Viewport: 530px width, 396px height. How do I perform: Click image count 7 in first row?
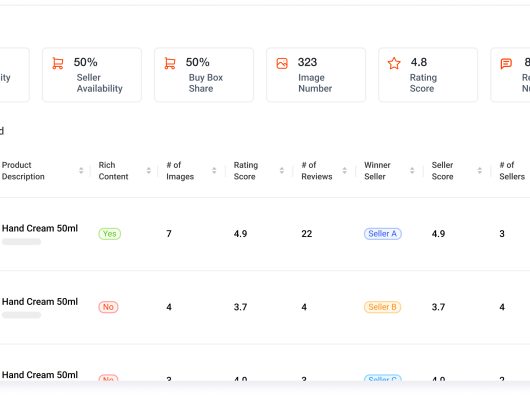point(169,234)
